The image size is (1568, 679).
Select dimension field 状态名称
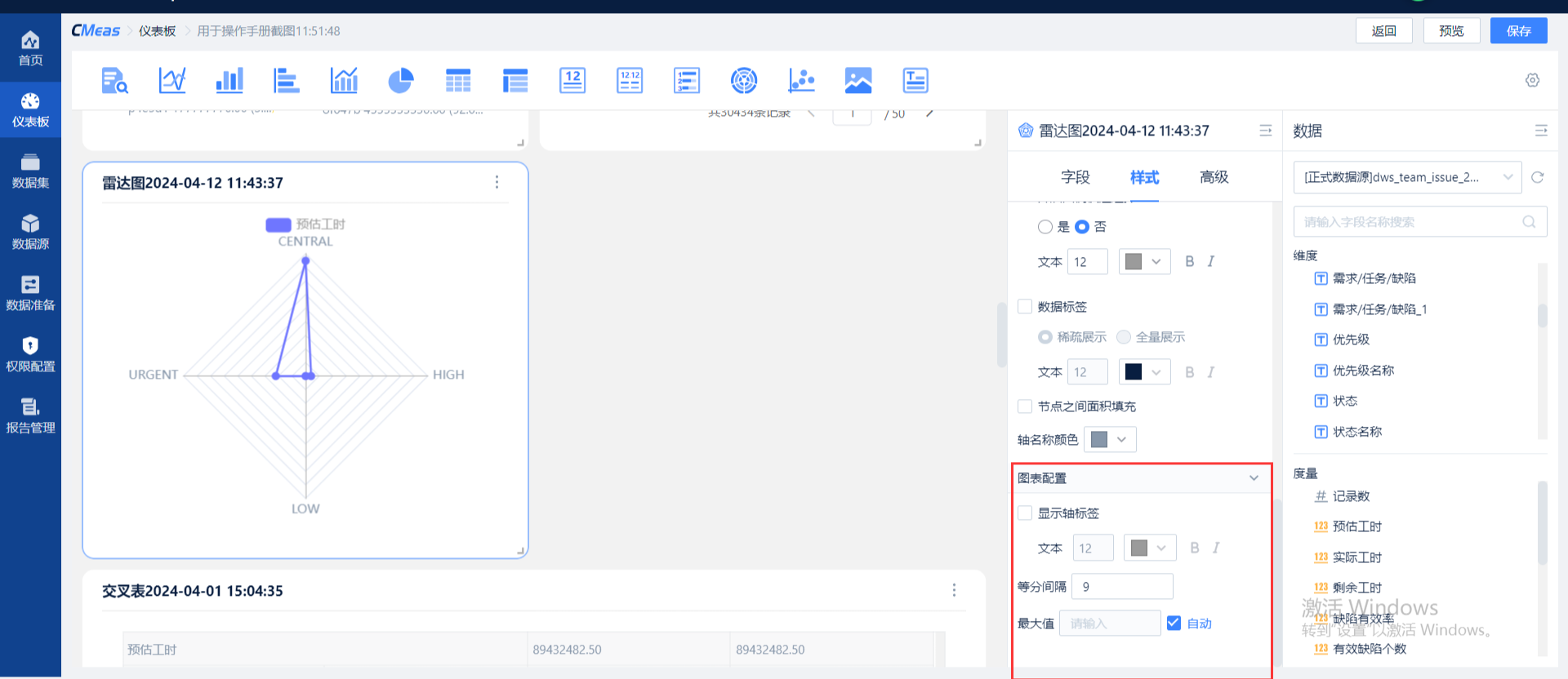click(1357, 432)
